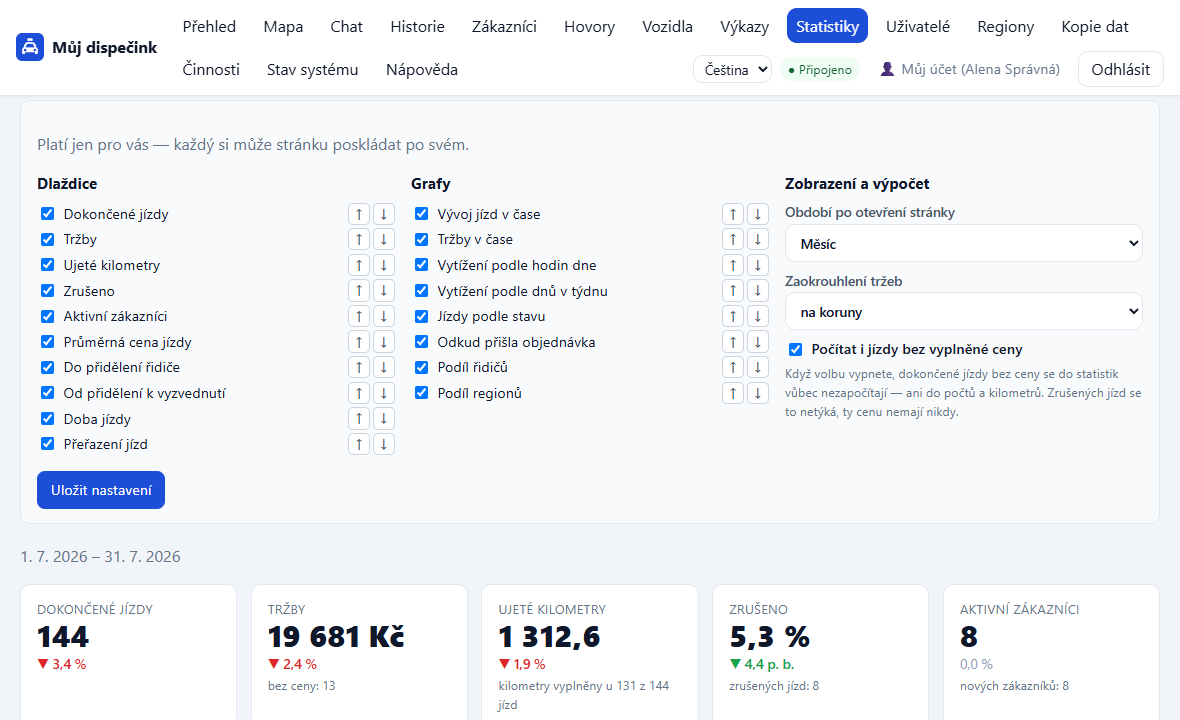This screenshot has width=1180, height=720.
Task: Switch to the Mapa tab
Action: click(283, 26)
